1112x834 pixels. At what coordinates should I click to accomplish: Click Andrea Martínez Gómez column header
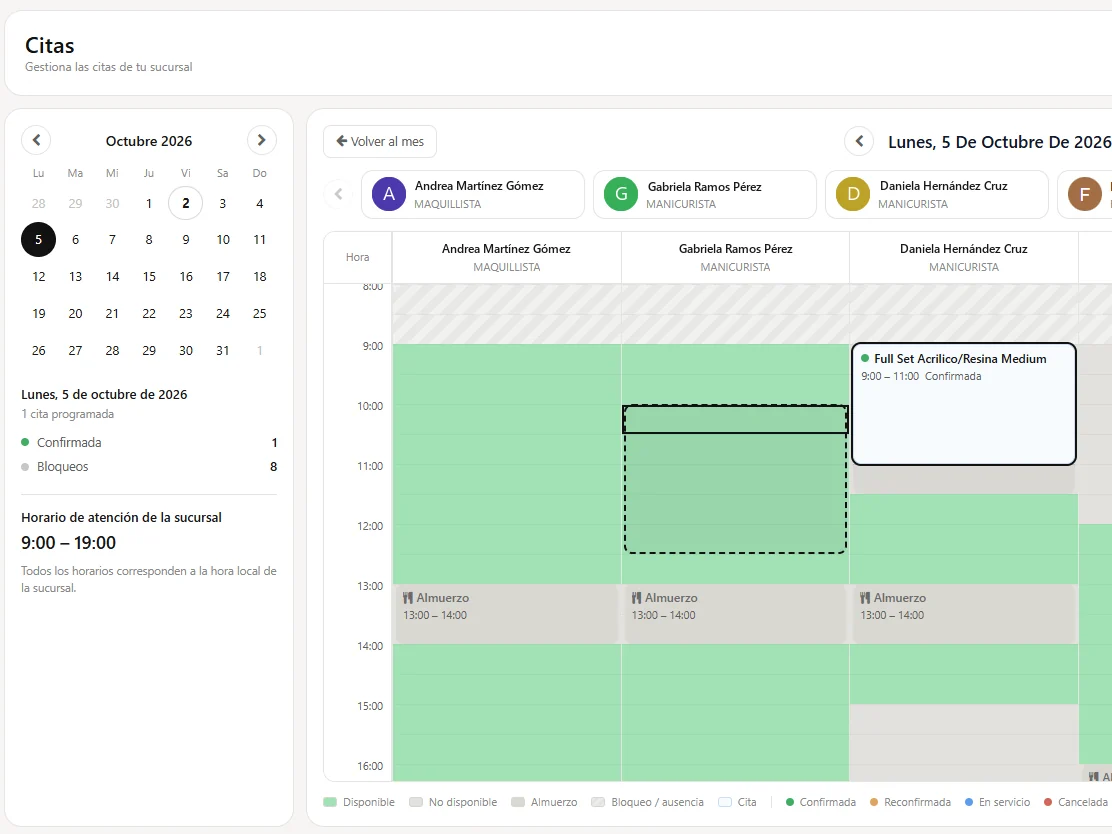(506, 257)
